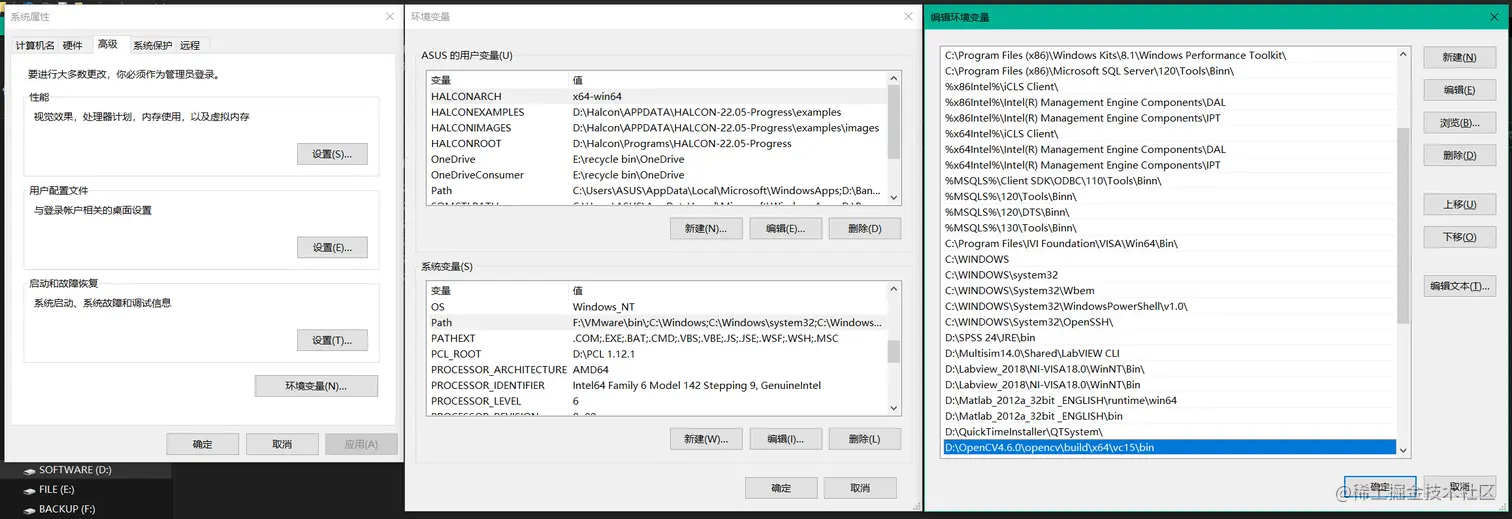
Task: Click 编辑(I)... for system variables
Action: pos(785,438)
